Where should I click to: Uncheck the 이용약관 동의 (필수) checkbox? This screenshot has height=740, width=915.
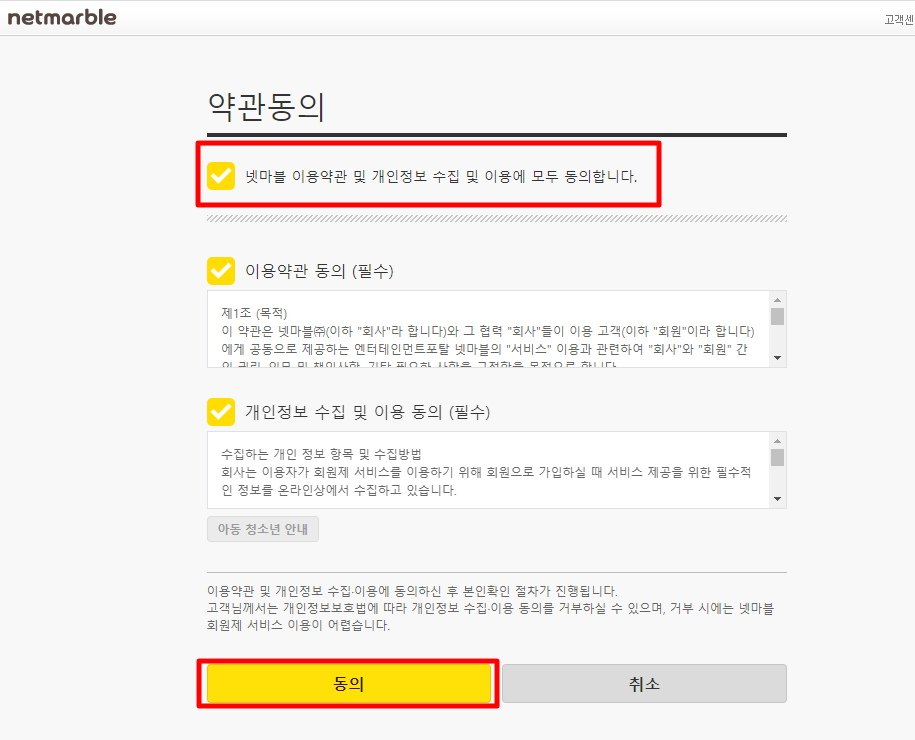pyautogui.click(x=221, y=271)
